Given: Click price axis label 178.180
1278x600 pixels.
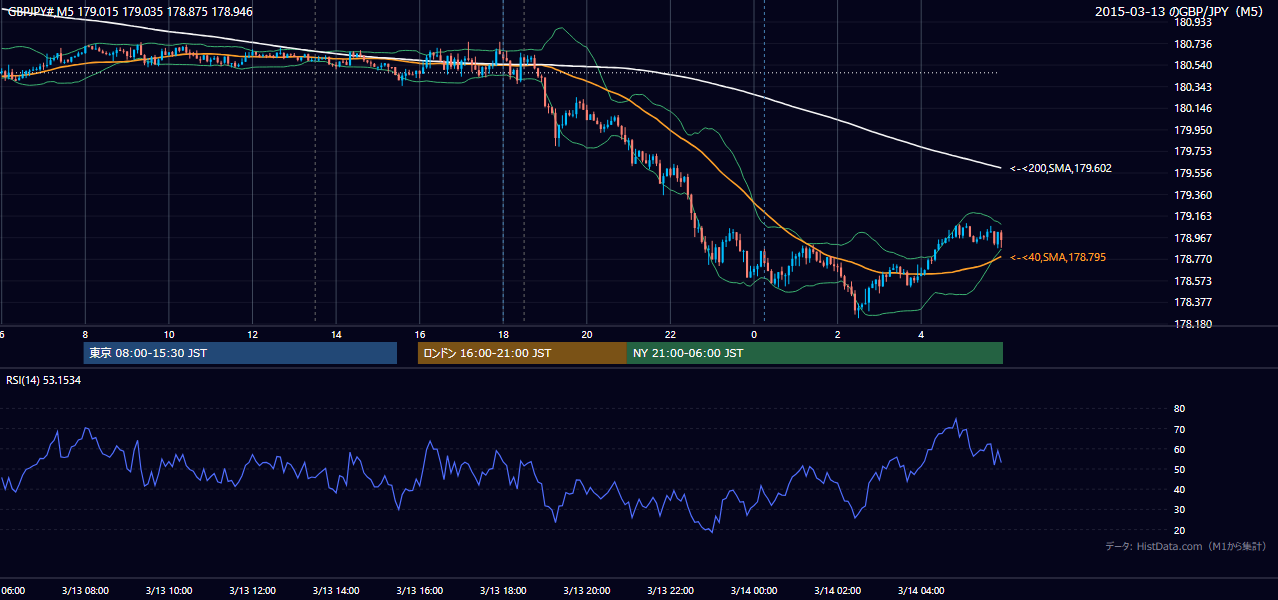Looking at the screenshot, I should pos(1193,324).
